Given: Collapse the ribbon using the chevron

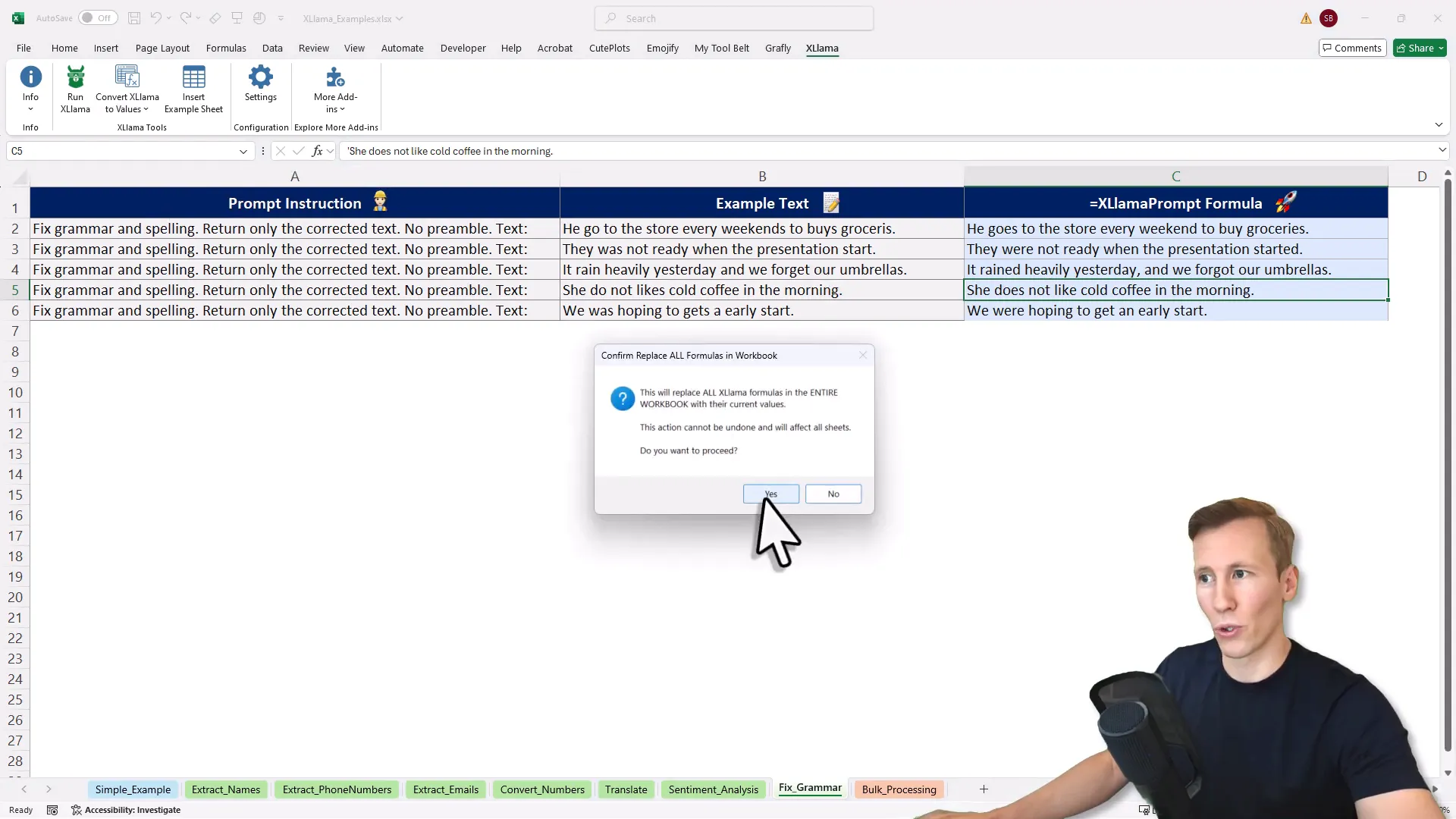Looking at the screenshot, I should [x=1439, y=125].
